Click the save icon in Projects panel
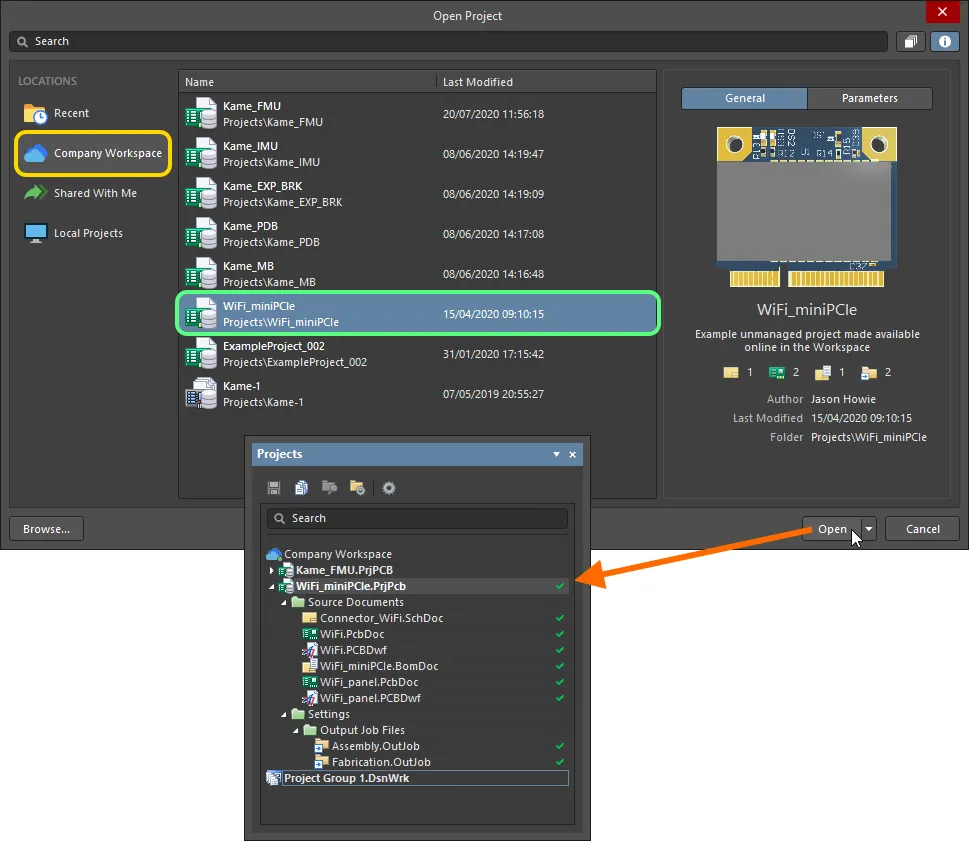This screenshot has height=841, width=969. click(274, 488)
